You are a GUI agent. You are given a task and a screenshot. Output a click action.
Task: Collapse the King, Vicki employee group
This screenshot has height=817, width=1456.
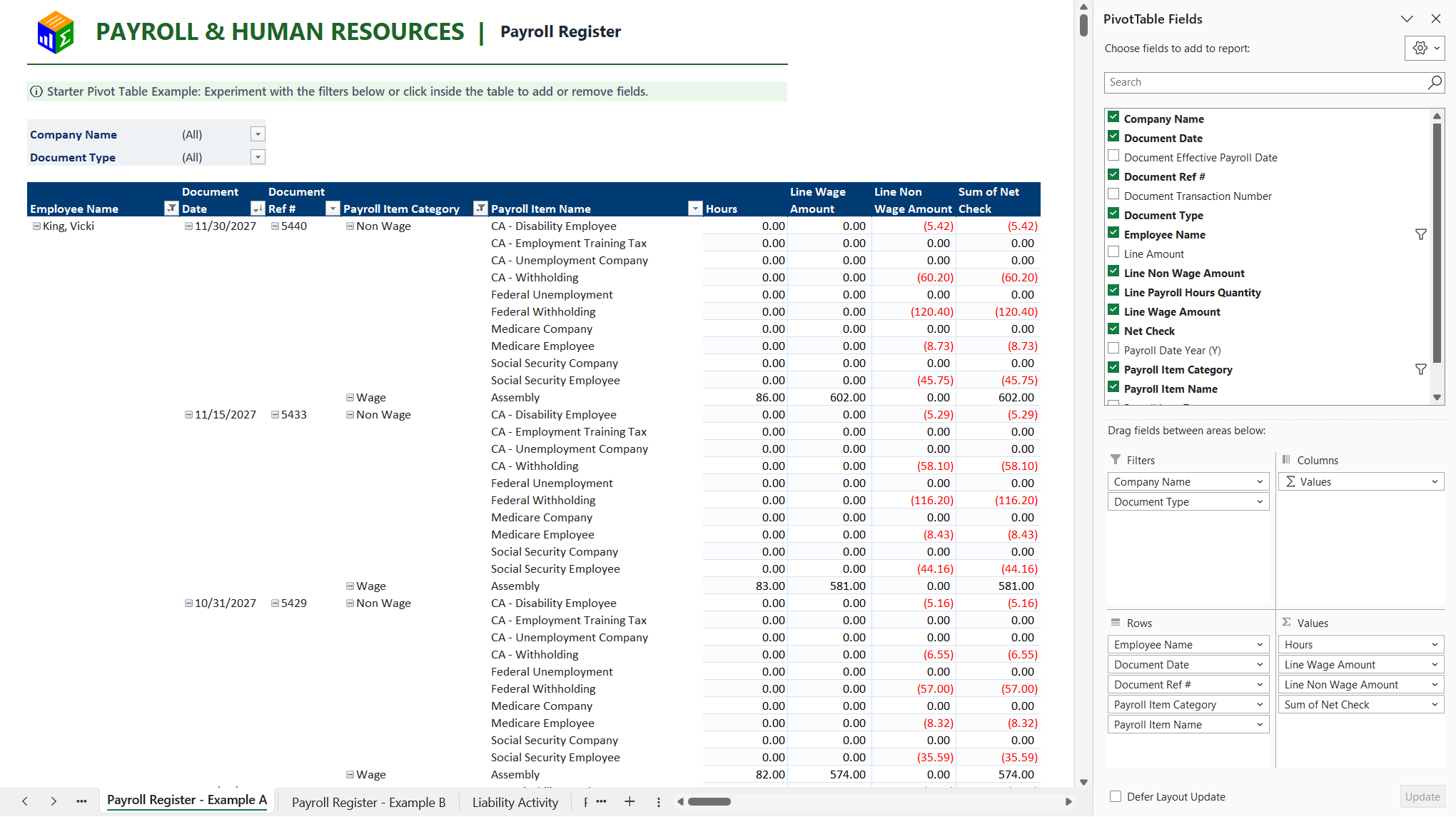click(x=36, y=226)
